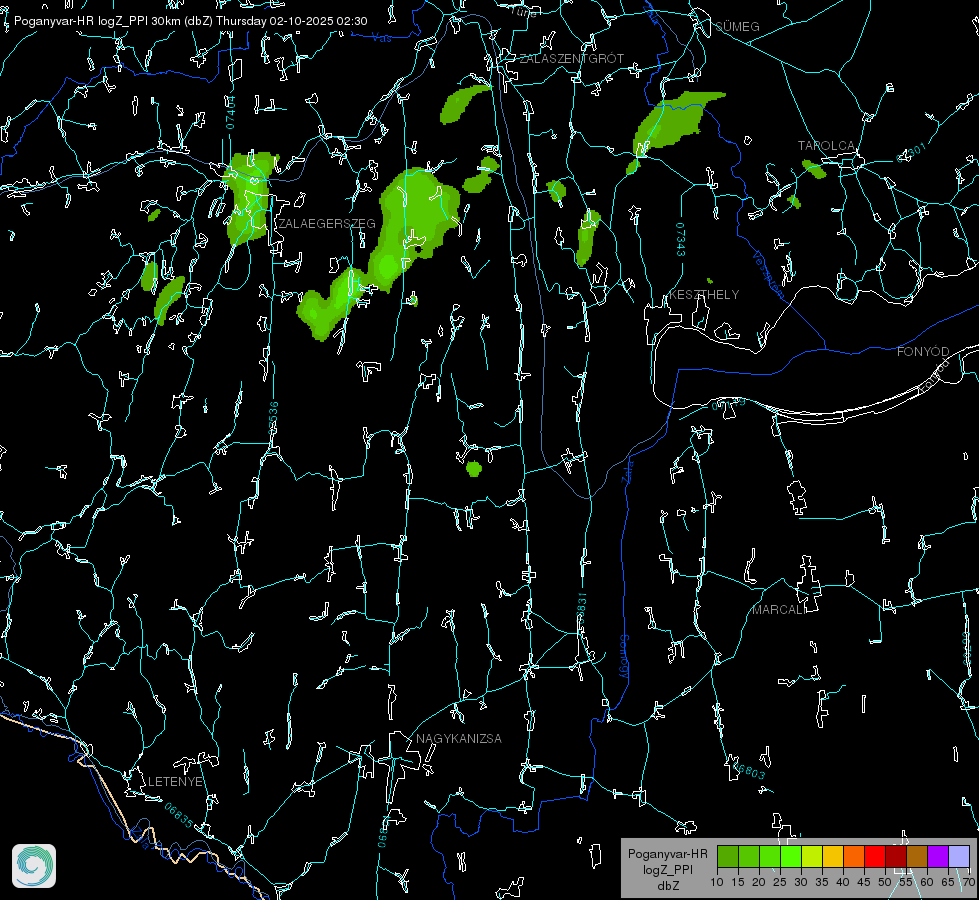Click the isolated echo dot north of Nagykanizsa
Screen dimensions: 979x900
tap(474, 468)
